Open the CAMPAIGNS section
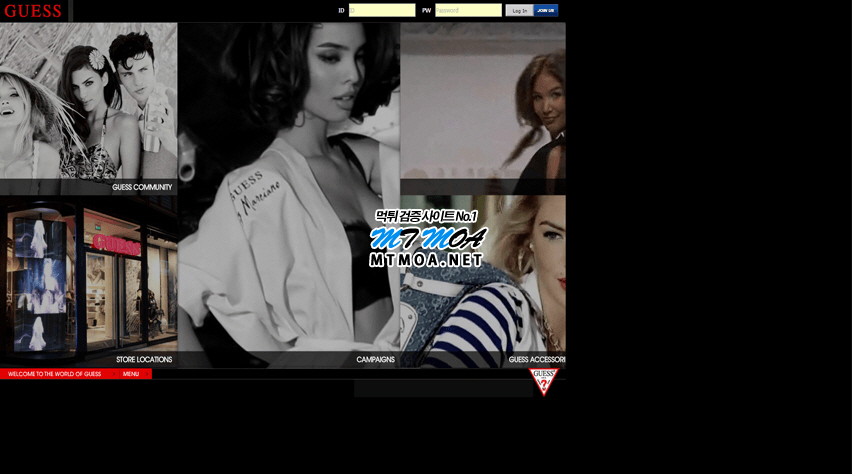This screenshot has width=852, height=474. coord(375,359)
